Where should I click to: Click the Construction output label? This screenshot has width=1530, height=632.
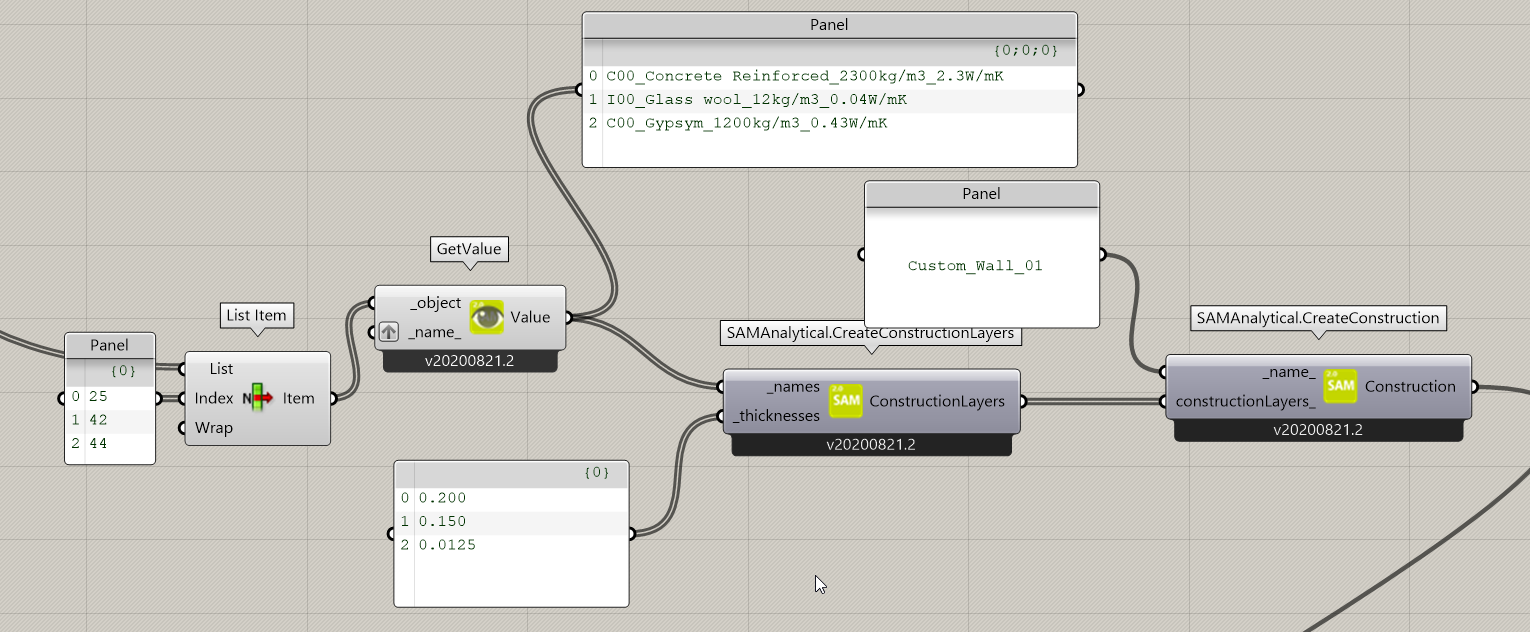pos(1410,386)
